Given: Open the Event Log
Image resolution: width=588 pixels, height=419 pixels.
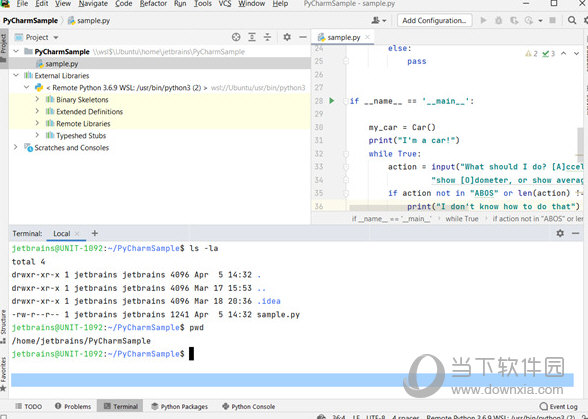Looking at the screenshot, I should [558, 406].
